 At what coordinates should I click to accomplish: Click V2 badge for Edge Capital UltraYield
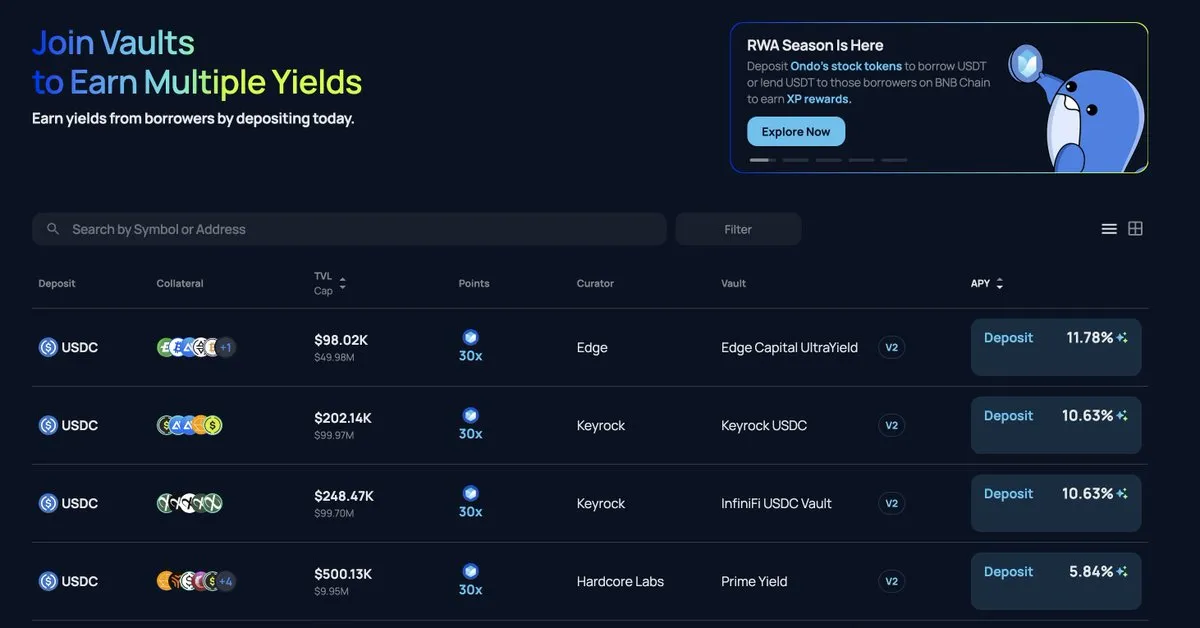(x=891, y=347)
